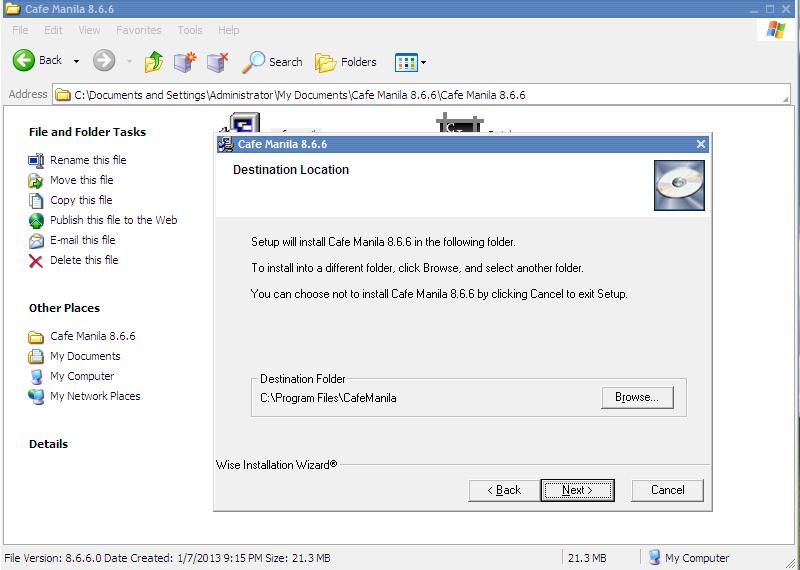Click the grayed Forward arrow icon
The height and width of the screenshot is (570, 800).
pyautogui.click(x=104, y=61)
